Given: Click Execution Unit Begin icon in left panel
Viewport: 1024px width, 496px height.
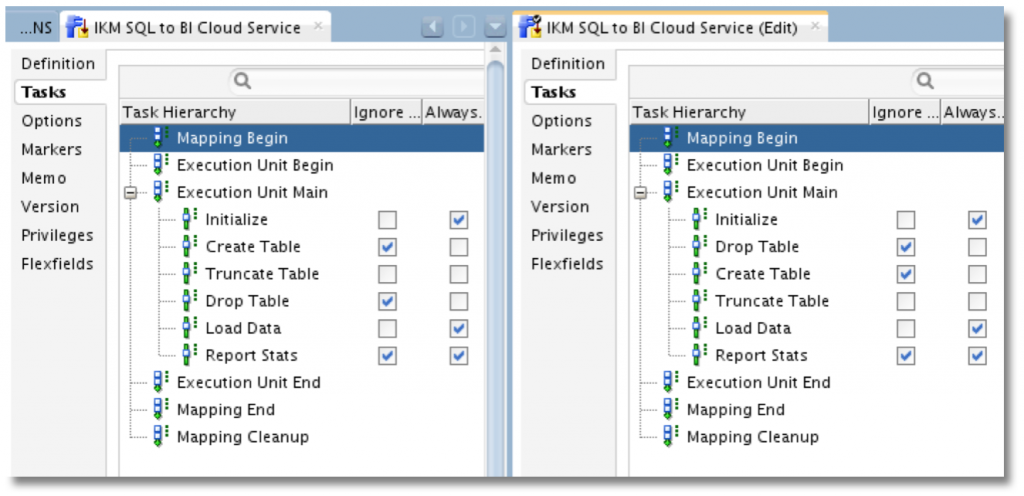Looking at the screenshot, I should (x=160, y=165).
